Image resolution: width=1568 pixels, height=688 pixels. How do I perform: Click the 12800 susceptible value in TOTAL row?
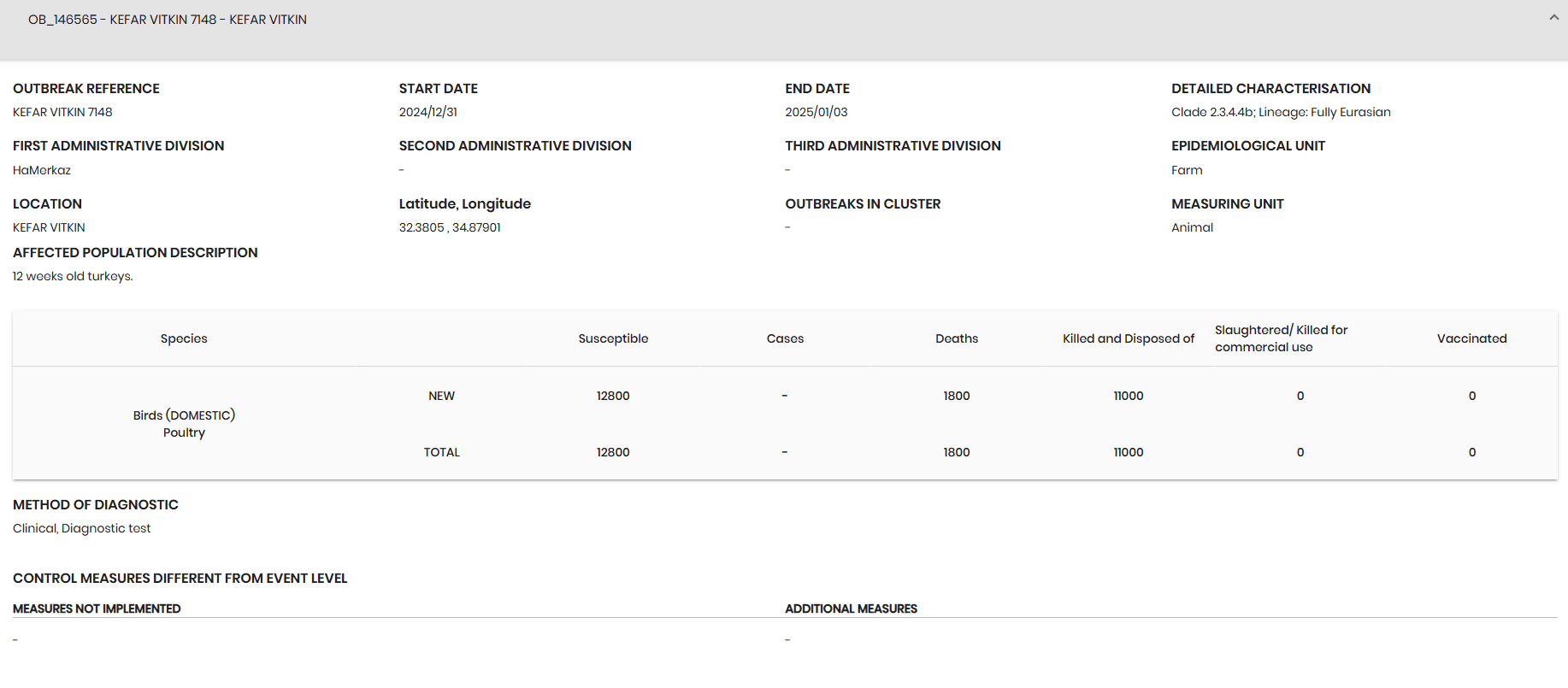(x=613, y=452)
